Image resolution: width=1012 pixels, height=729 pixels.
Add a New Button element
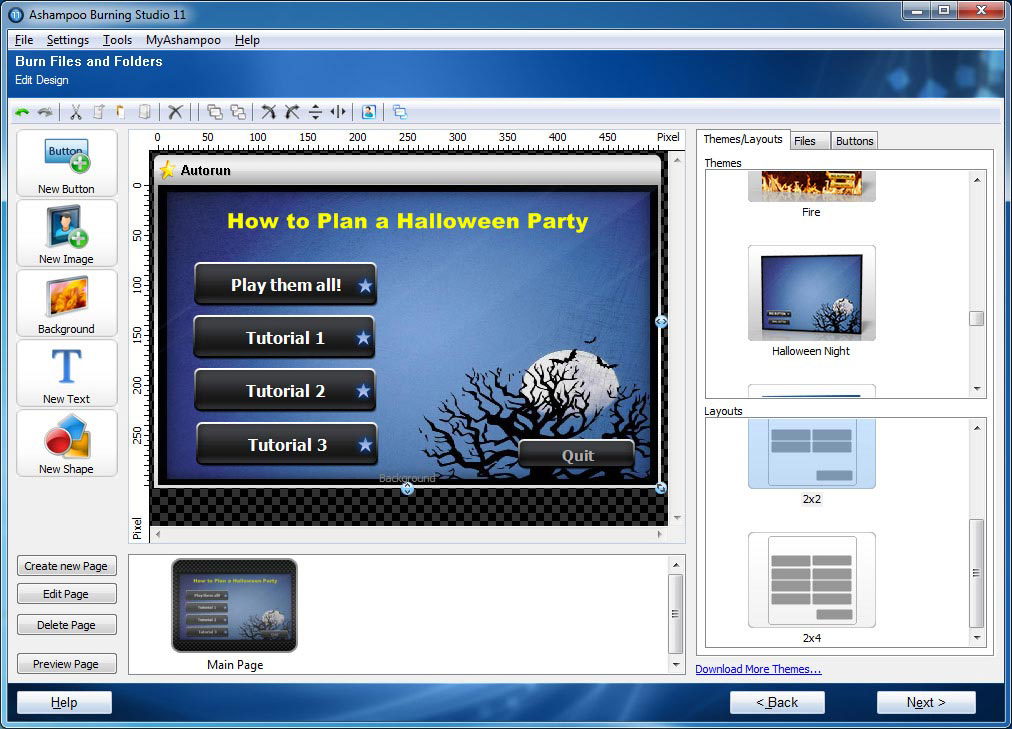[67, 164]
